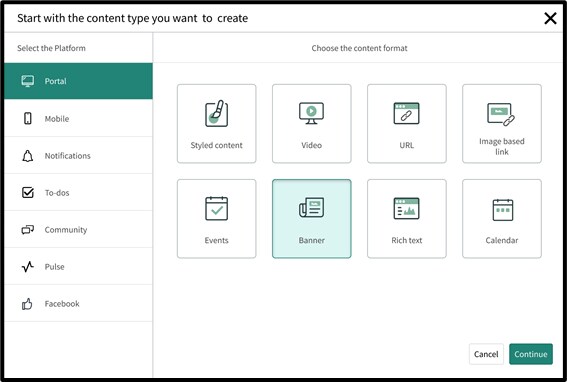Click the Pulse heartbeat icon
This screenshot has height=382, width=567.
[28, 267]
